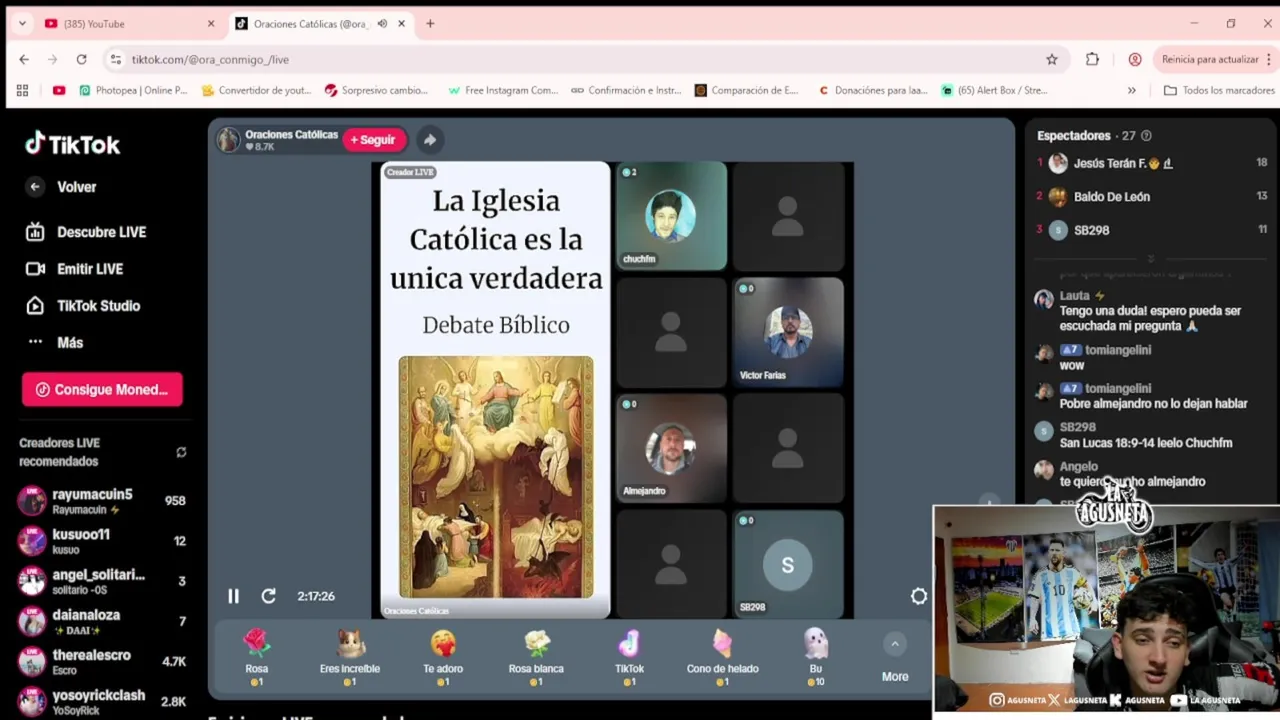Viewport: 1280px width, 720px height.
Task: Refresh recommended LIVE creators list
Action: [181, 452]
